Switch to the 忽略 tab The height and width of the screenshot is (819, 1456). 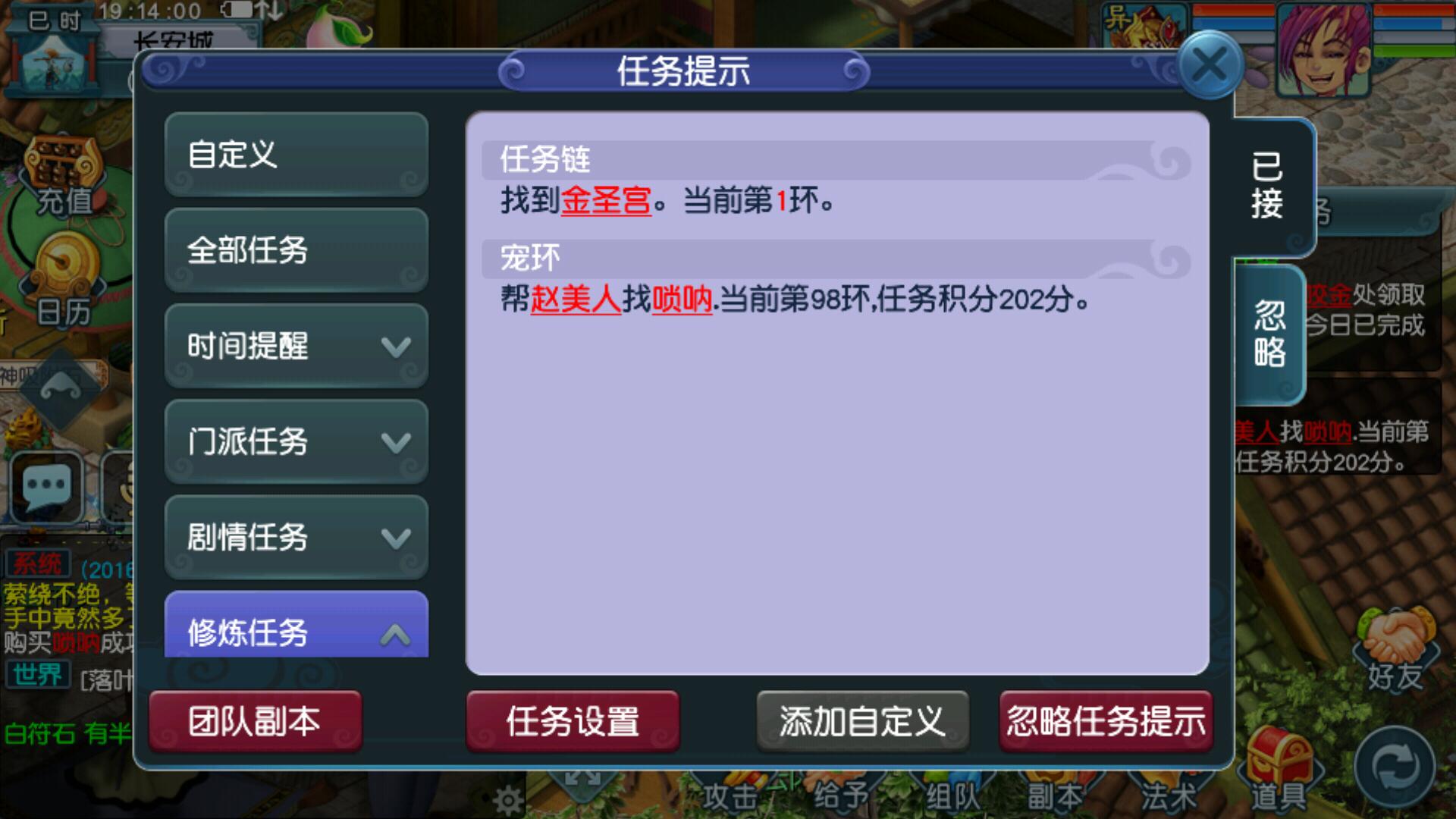tap(1269, 334)
